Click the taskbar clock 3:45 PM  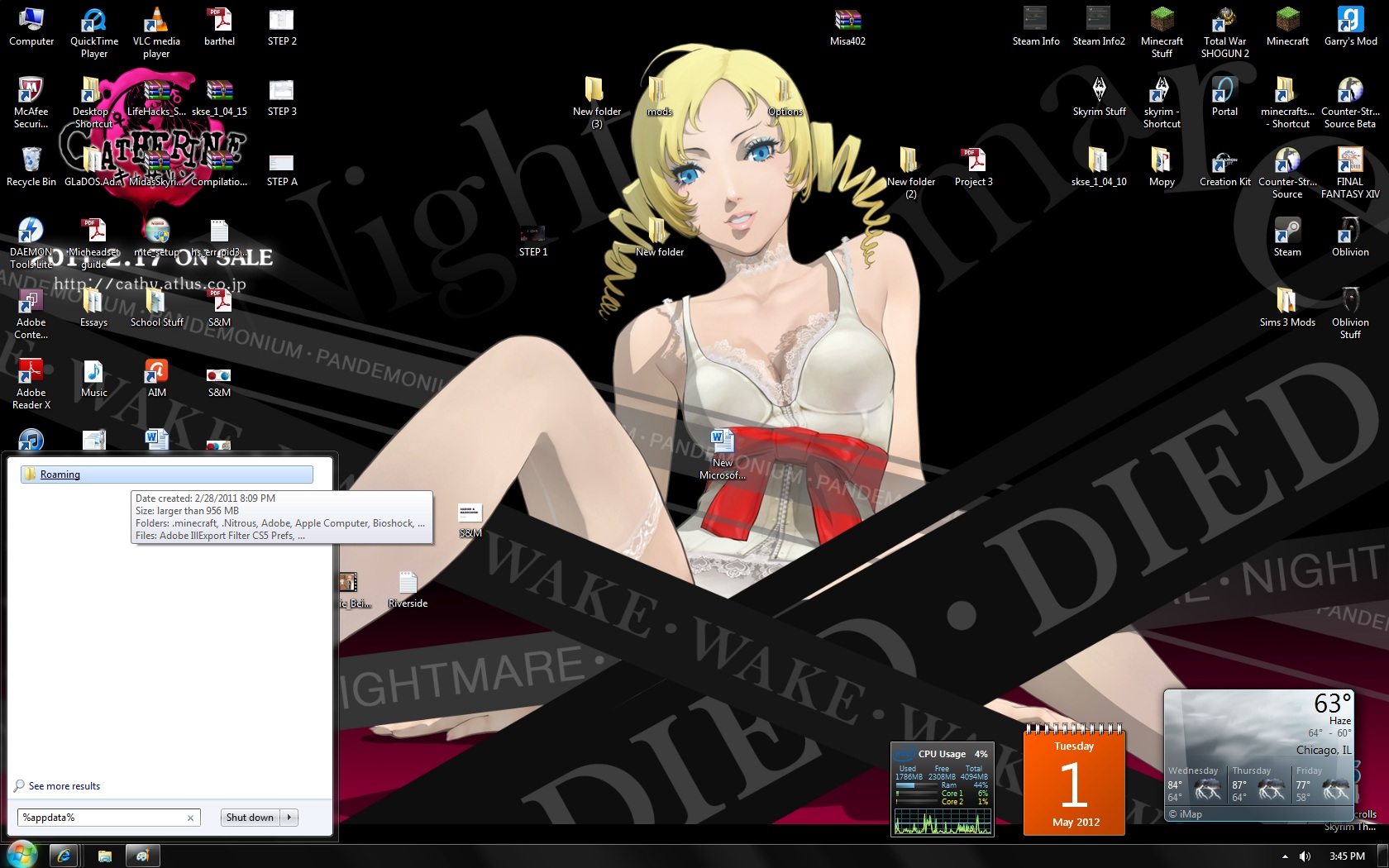point(1347,856)
